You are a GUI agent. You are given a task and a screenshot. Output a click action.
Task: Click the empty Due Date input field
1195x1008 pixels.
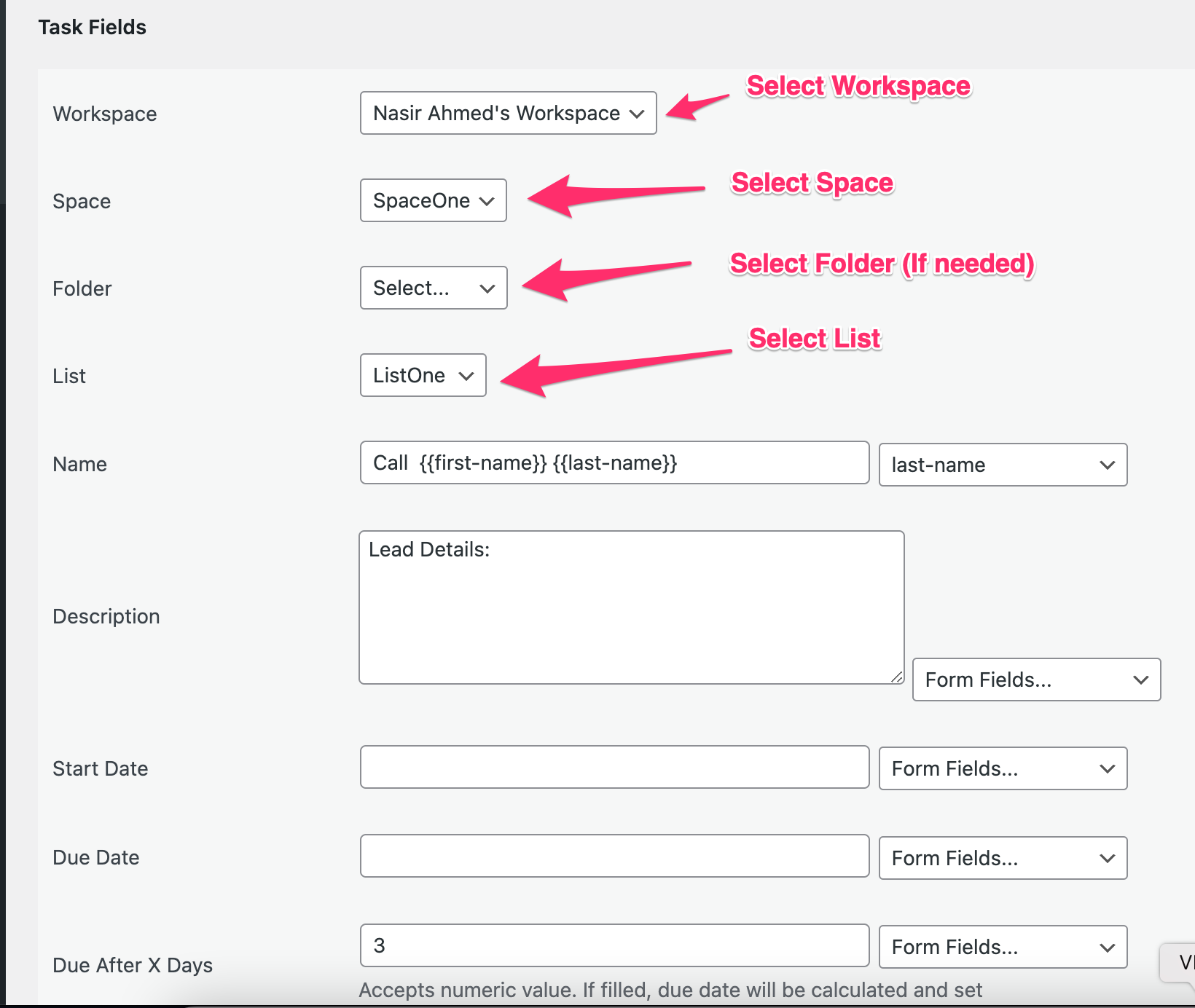point(614,856)
